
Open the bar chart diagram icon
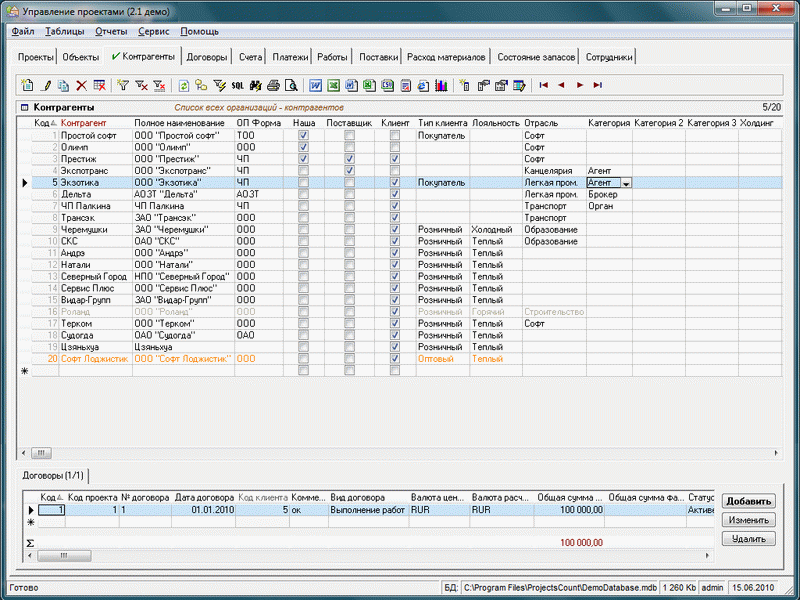(440, 86)
